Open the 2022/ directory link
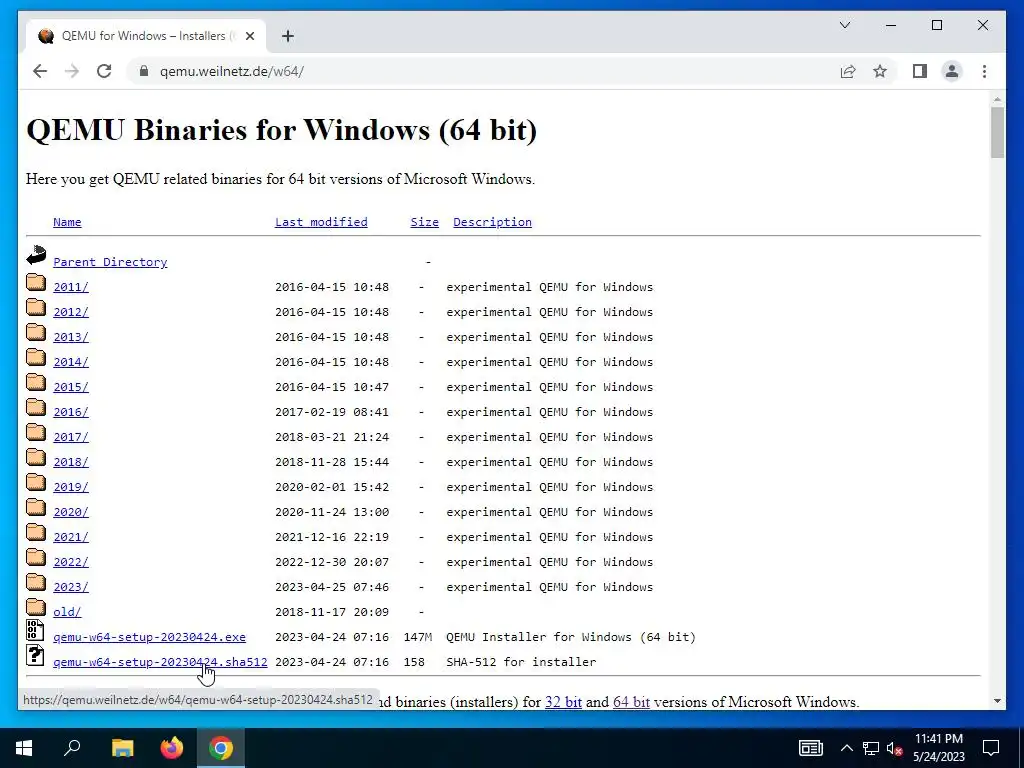 pos(71,562)
